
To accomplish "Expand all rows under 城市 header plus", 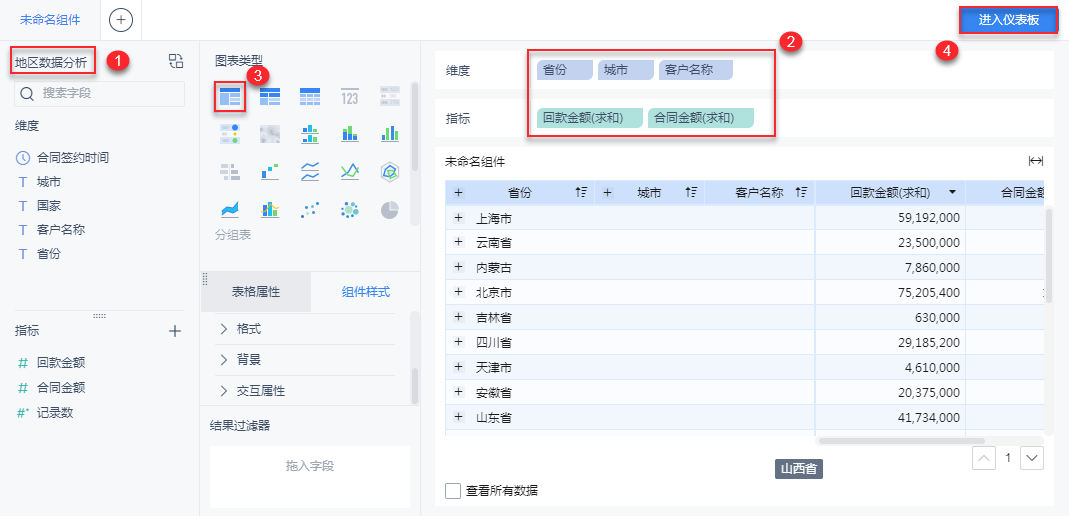I will pos(607,193).
